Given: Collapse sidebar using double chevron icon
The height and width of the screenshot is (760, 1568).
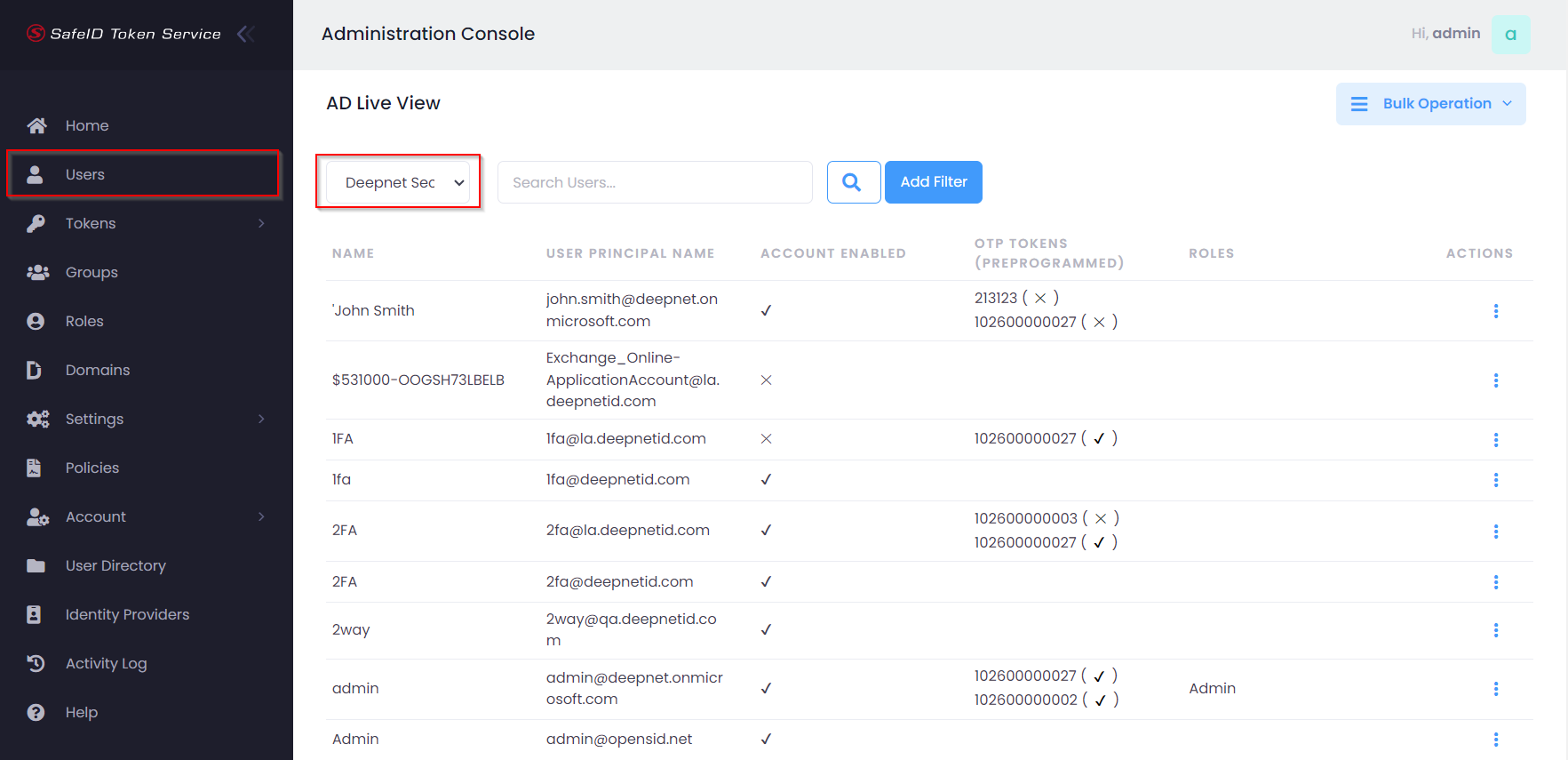Looking at the screenshot, I should click(x=246, y=34).
